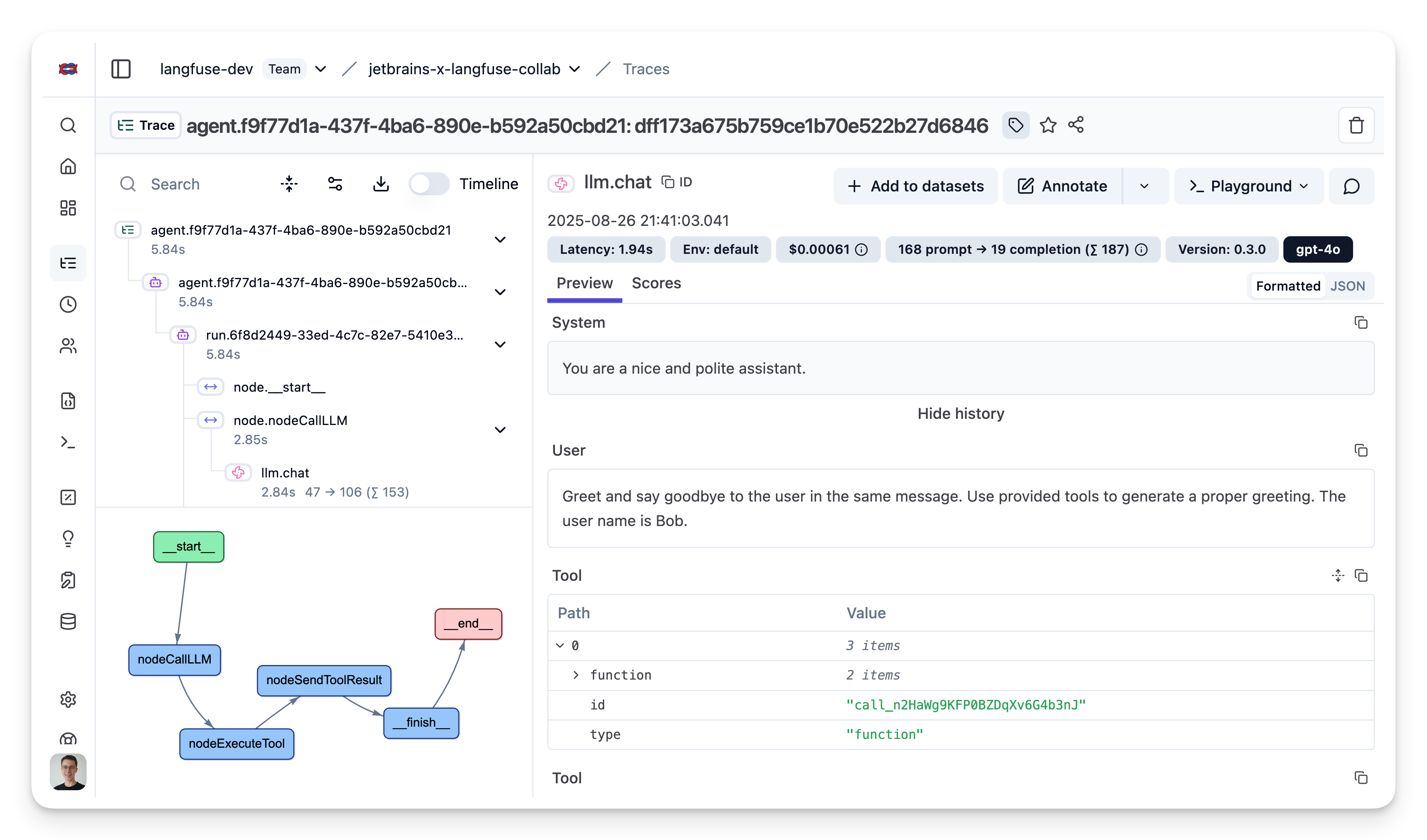Click the Add to datasets button
The height and width of the screenshot is (840, 1427).
pyautogui.click(x=915, y=186)
